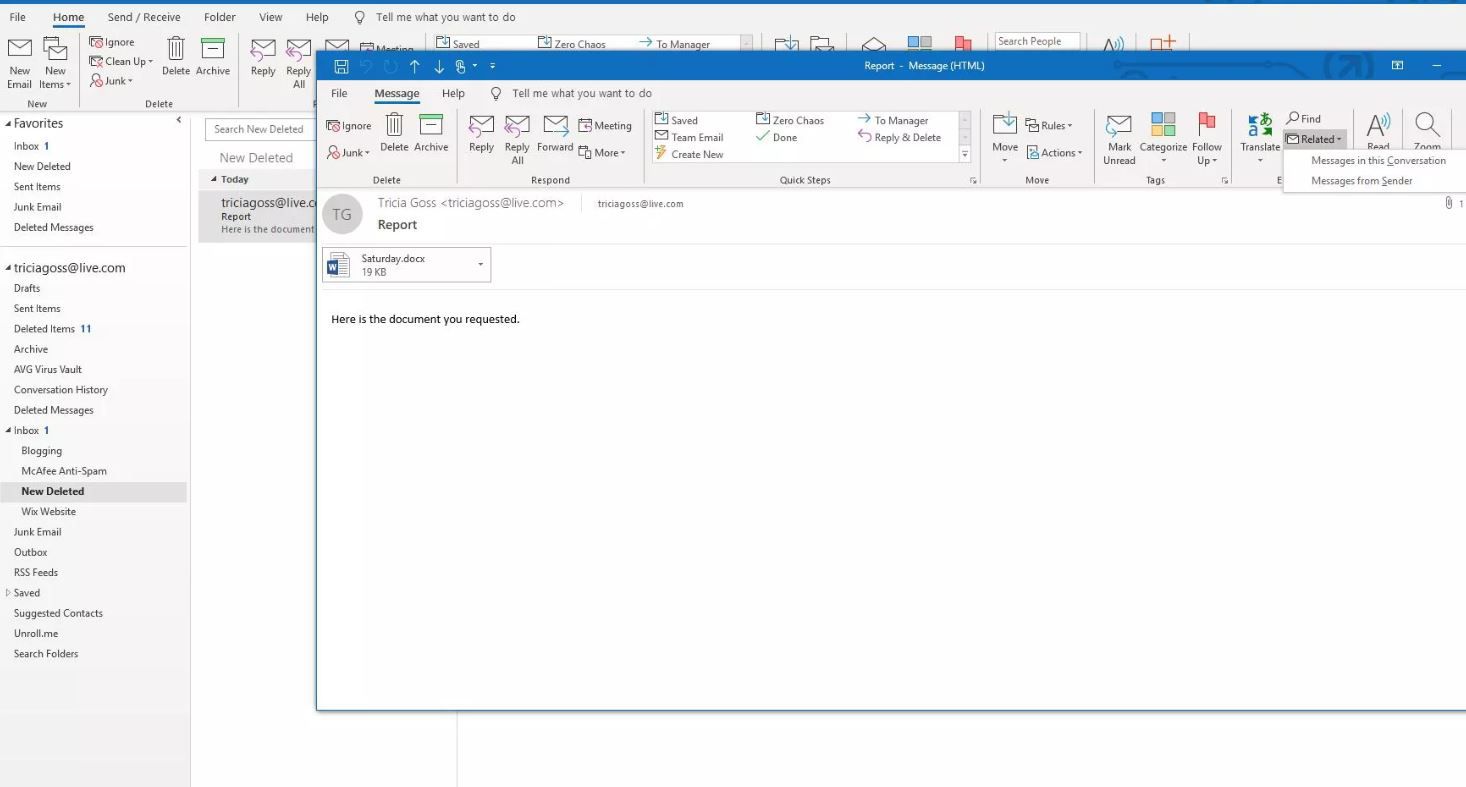The height and width of the screenshot is (787, 1466).
Task: Choose Messages in this Conversation
Action: point(1377,161)
